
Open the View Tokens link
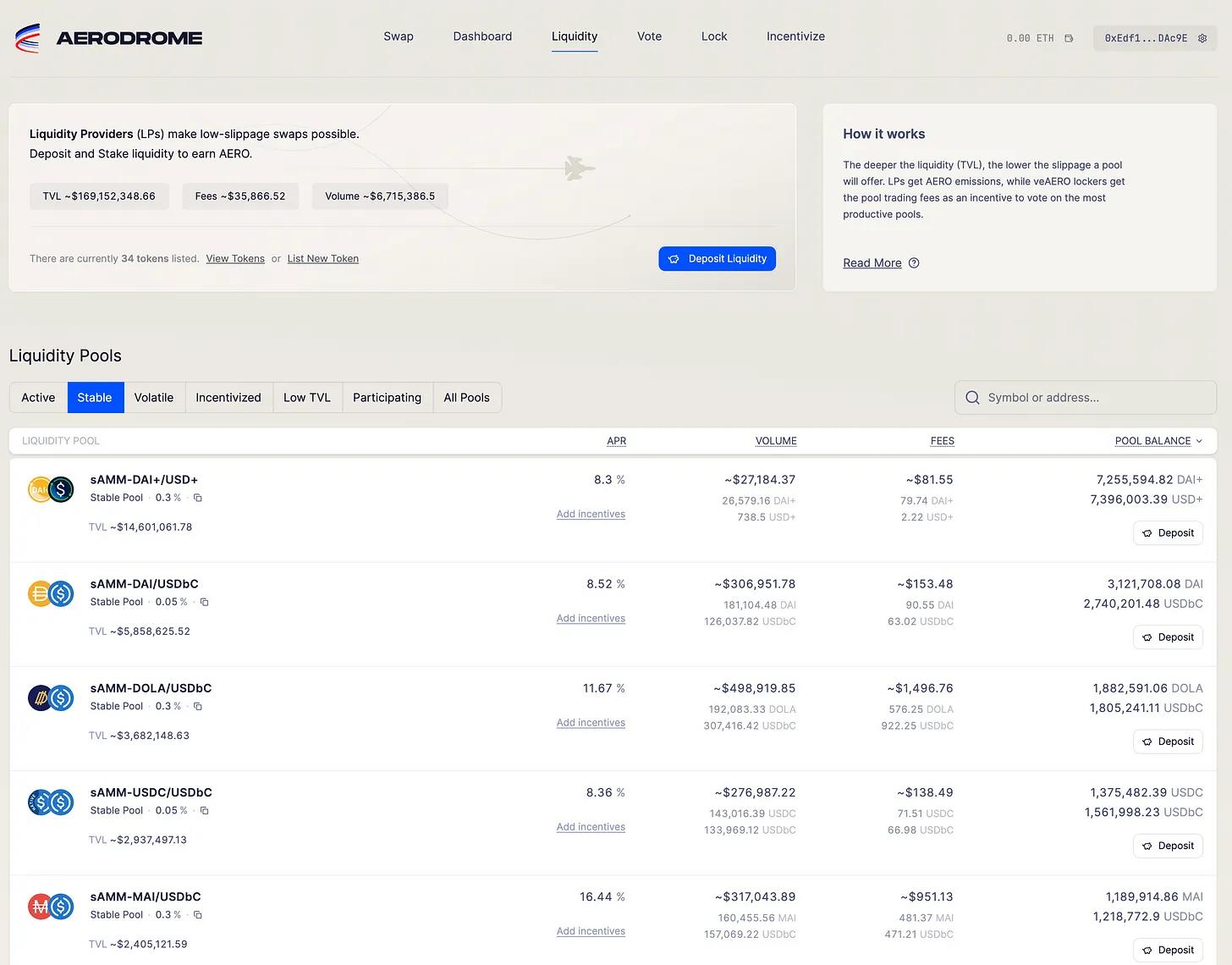(235, 259)
